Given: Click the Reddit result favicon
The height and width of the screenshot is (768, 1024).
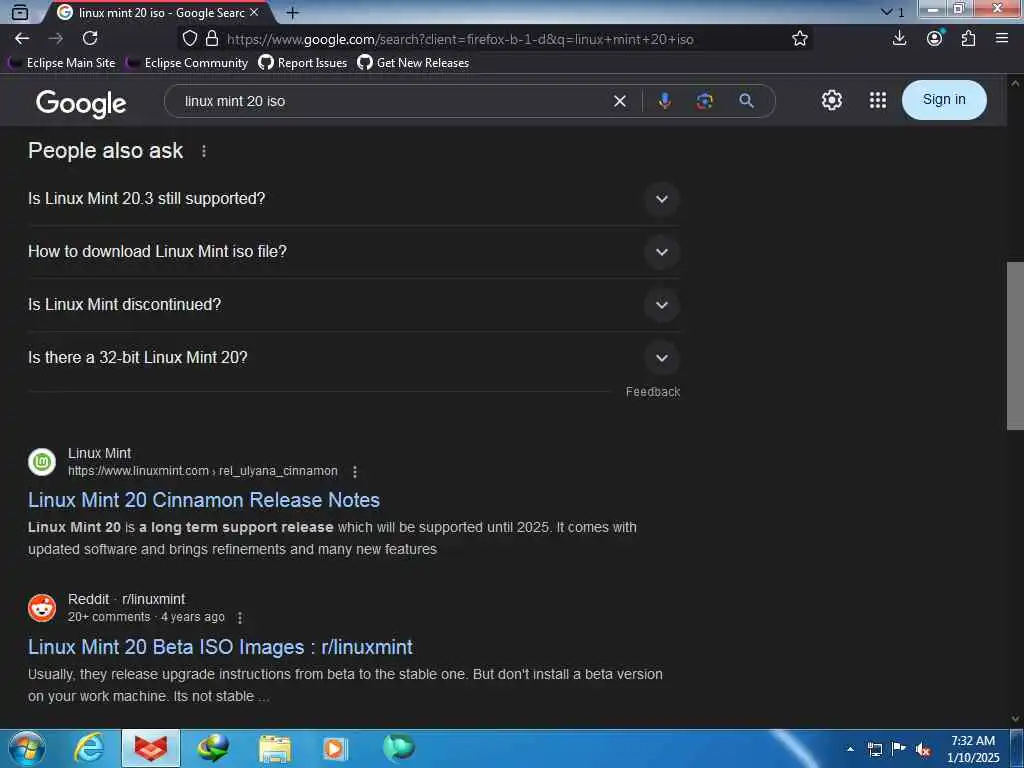Looking at the screenshot, I should (42, 608).
